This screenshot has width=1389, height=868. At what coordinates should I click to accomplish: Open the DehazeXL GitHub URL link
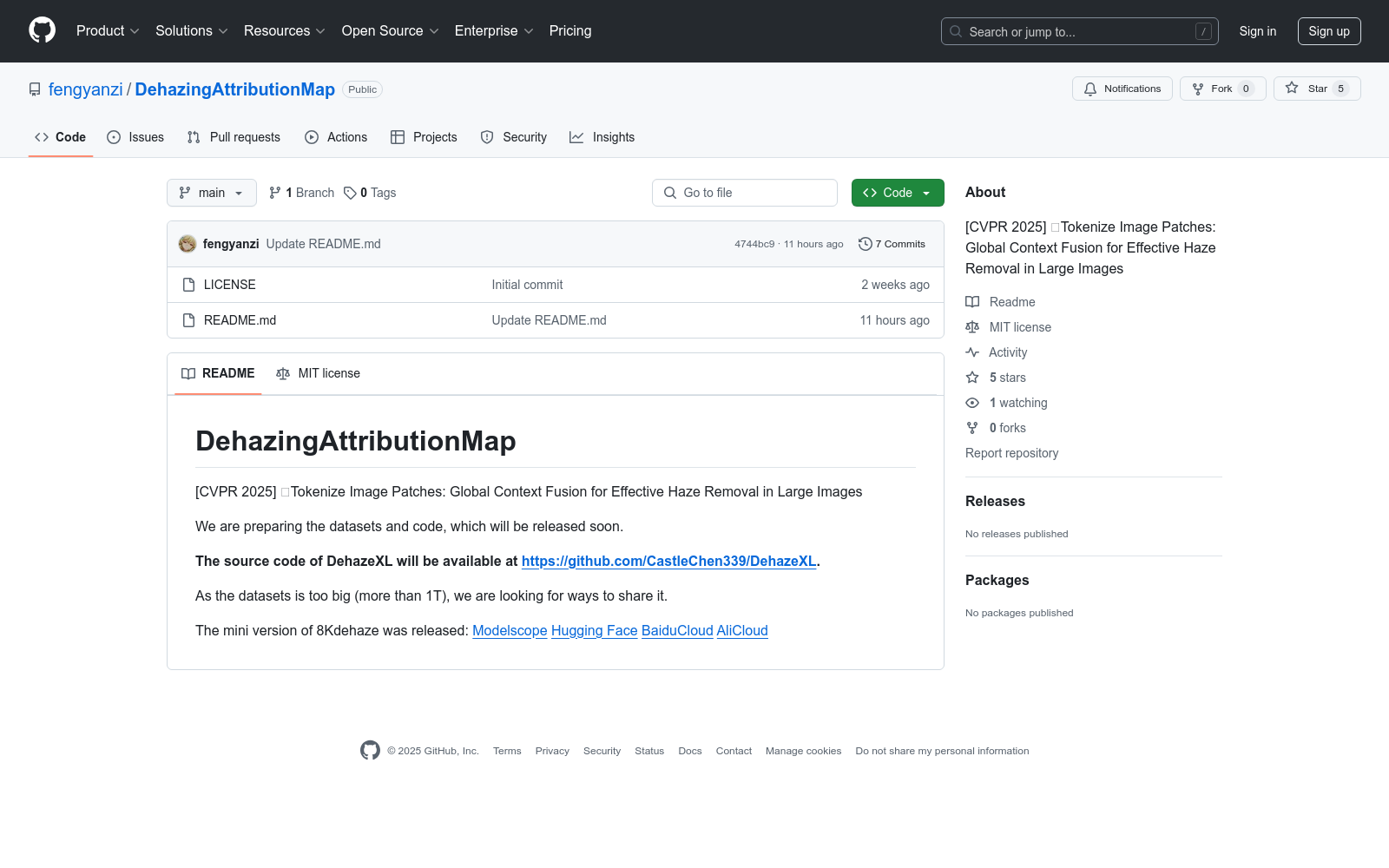(669, 561)
